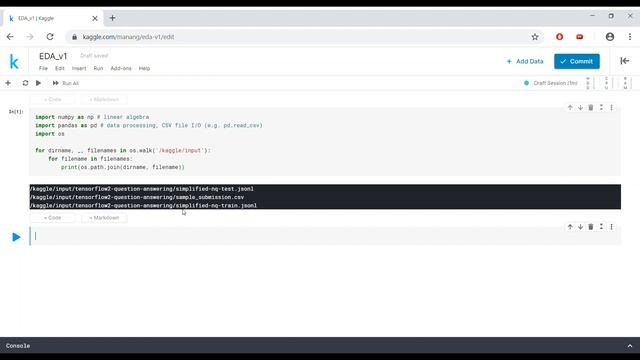
Task: Open the browser profile account icon
Action: [x=610, y=37]
